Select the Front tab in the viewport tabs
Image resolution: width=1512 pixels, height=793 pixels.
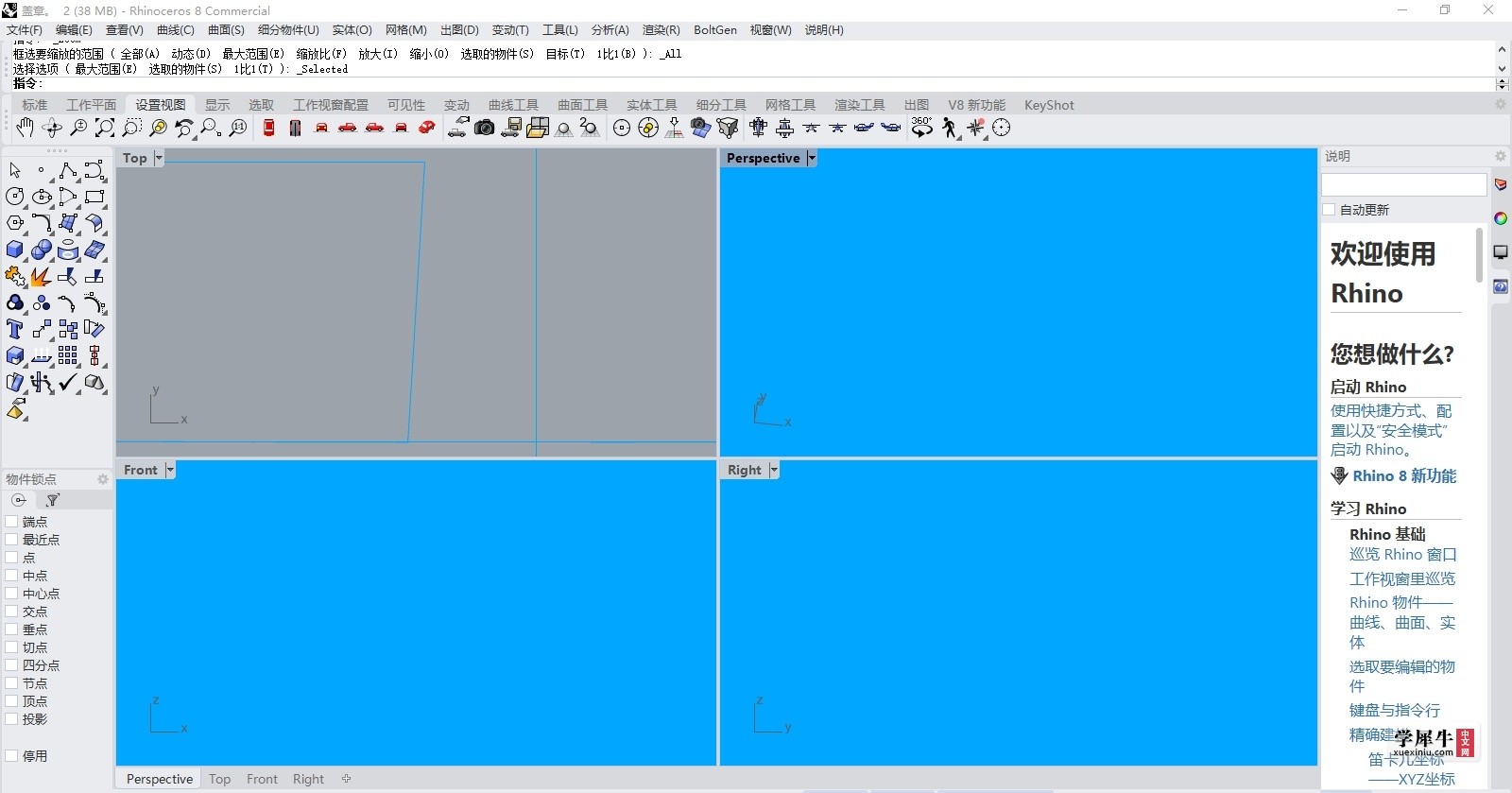(262, 779)
